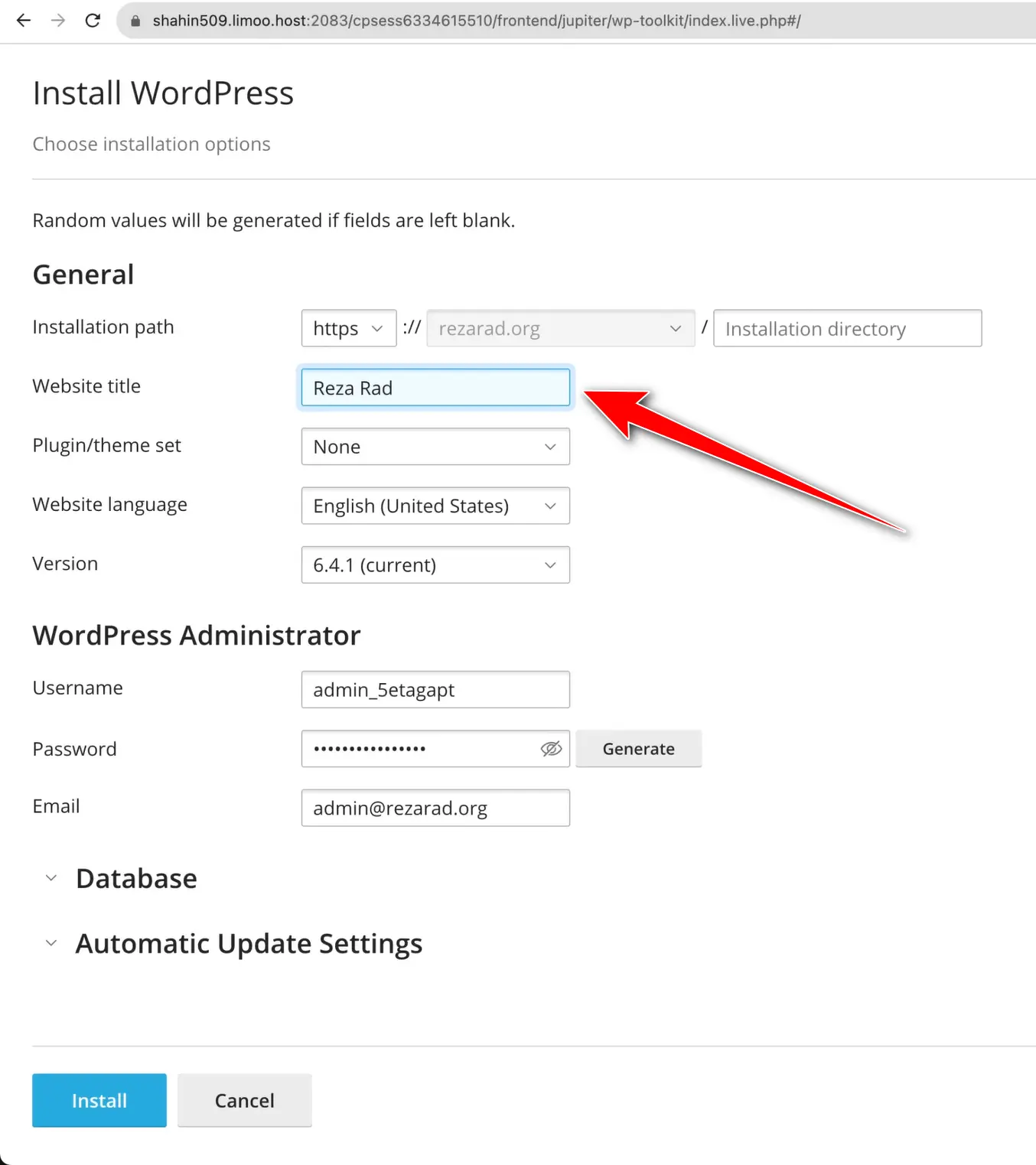Select the Username field
The image size is (1036, 1165).
[435, 689]
